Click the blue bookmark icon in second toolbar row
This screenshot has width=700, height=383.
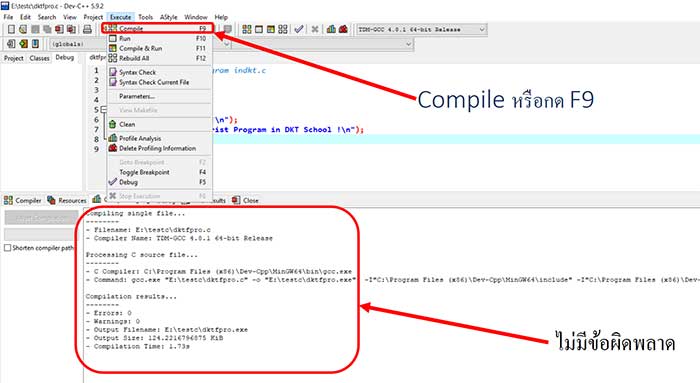[x=35, y=44]
